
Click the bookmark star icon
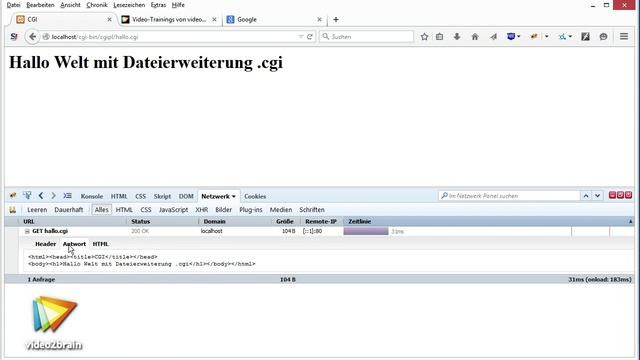(x=424, y=37)
